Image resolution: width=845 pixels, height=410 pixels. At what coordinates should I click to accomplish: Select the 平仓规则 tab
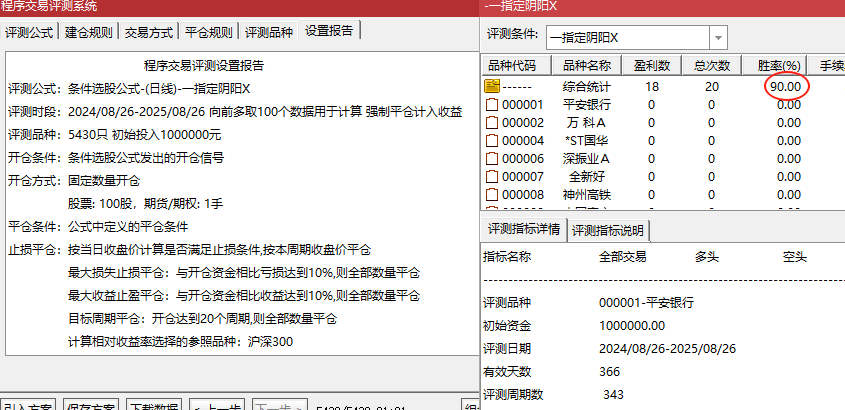pyautogui.click(x=209, y=32)
